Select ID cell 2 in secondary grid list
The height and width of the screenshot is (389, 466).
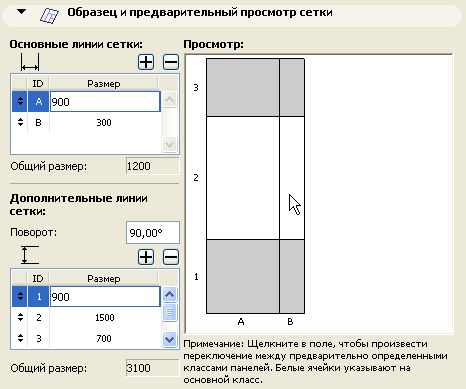coord(39,317)
